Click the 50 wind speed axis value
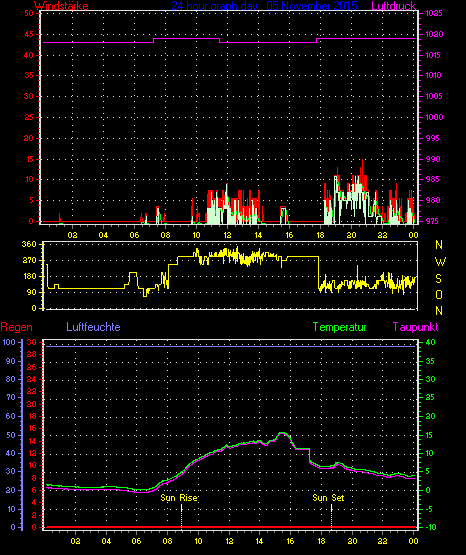 29,13
